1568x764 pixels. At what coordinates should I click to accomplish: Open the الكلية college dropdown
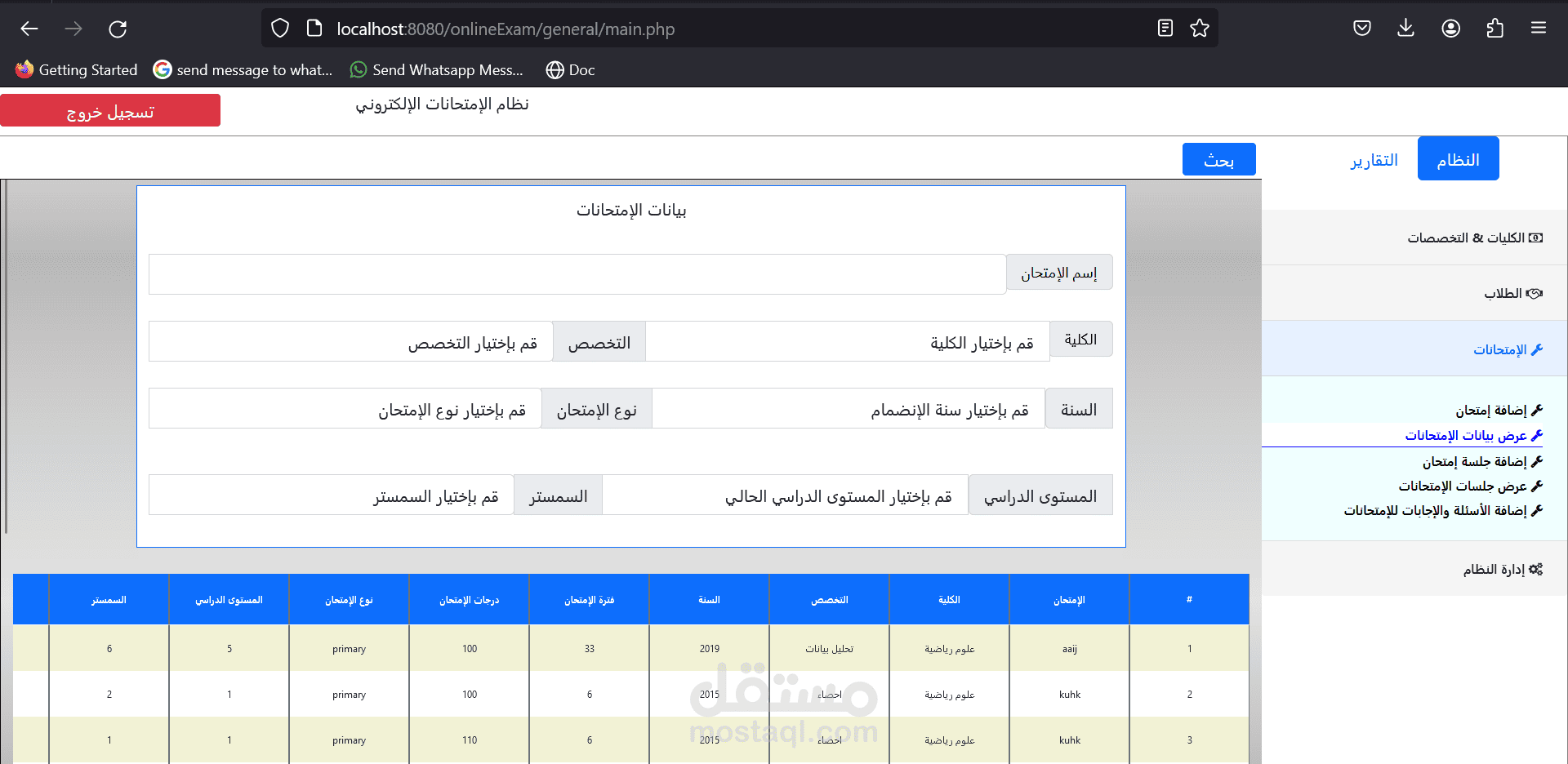(x=847, y=341)
